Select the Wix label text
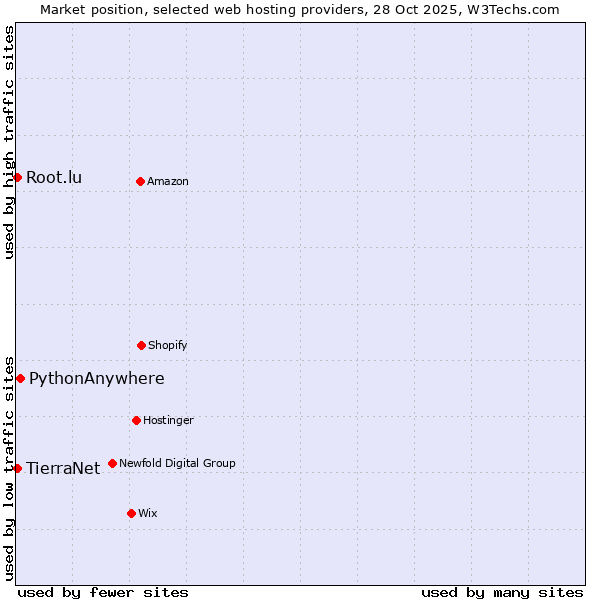The width and height of the screenshot is (600, 600). [x=148, y=514]
